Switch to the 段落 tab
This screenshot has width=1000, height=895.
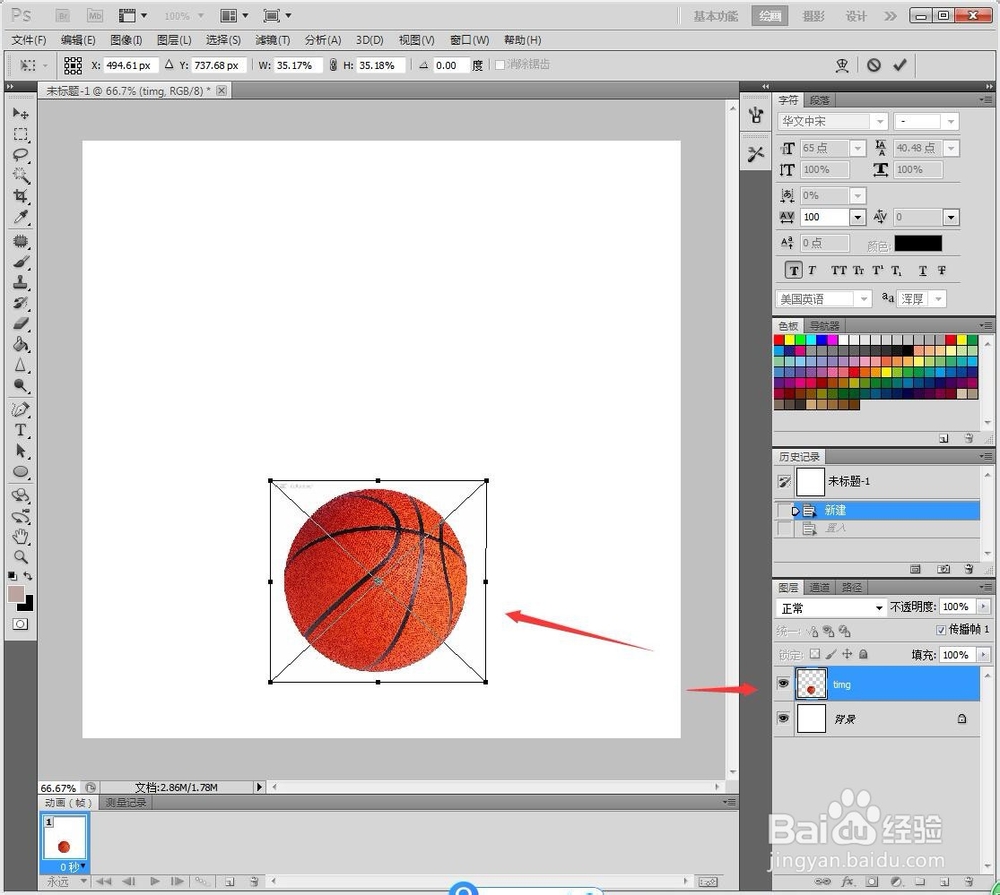tap(820, 100)
